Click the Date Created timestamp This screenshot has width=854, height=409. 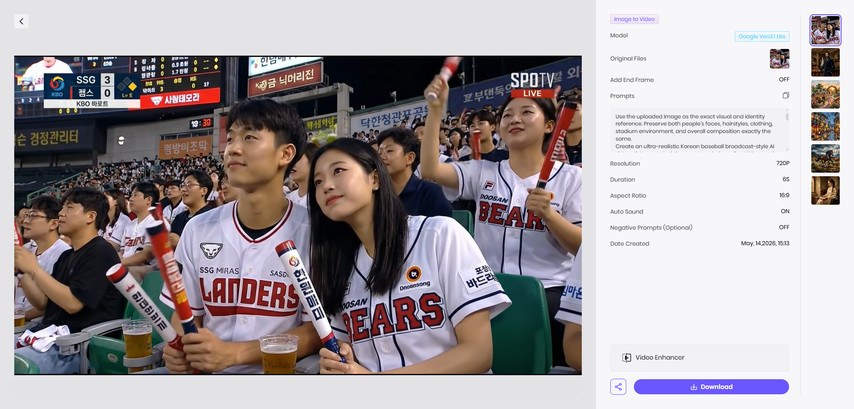click(765, 243)
